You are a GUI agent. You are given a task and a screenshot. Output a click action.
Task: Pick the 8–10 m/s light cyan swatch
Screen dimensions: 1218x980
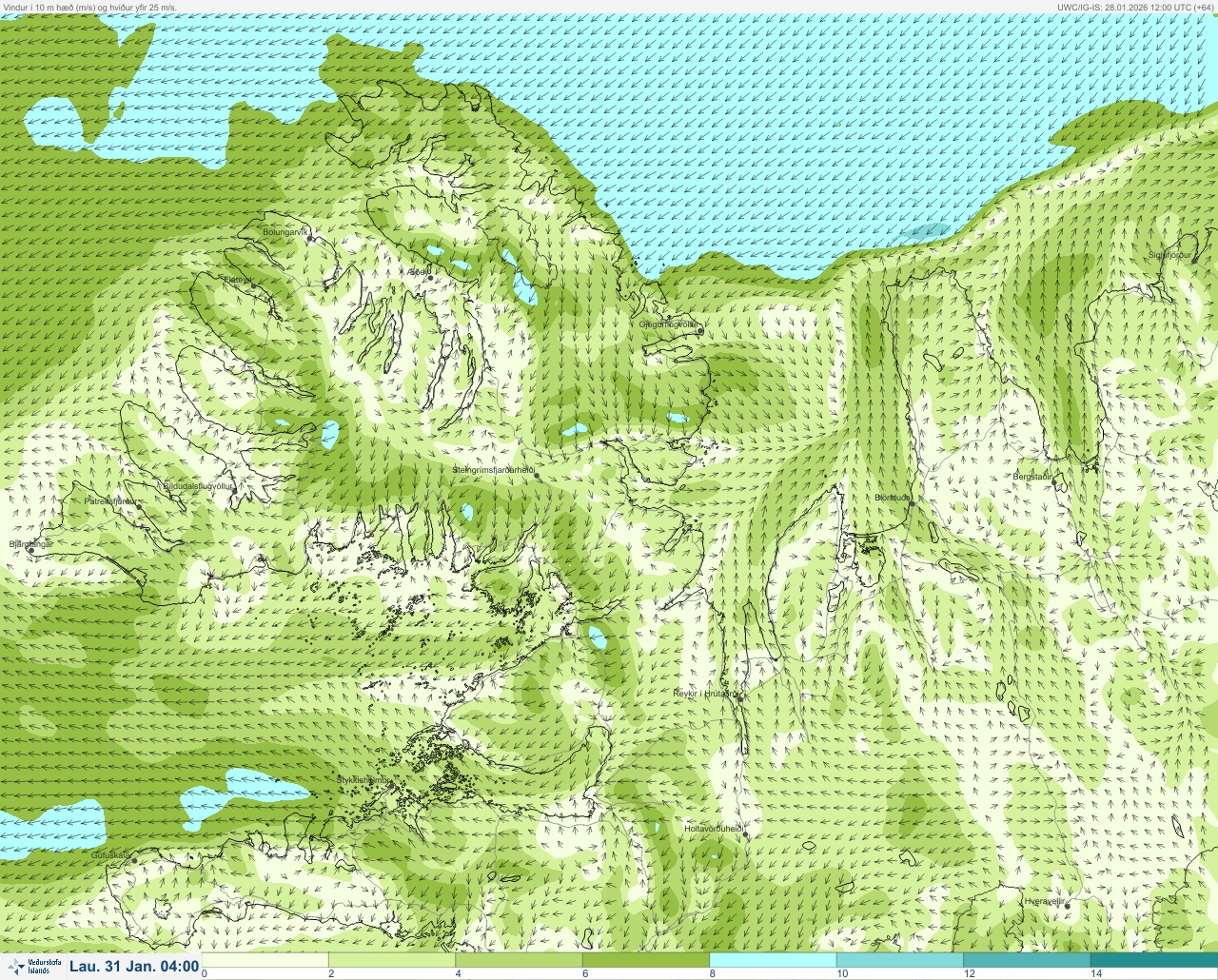click(773, 960)
